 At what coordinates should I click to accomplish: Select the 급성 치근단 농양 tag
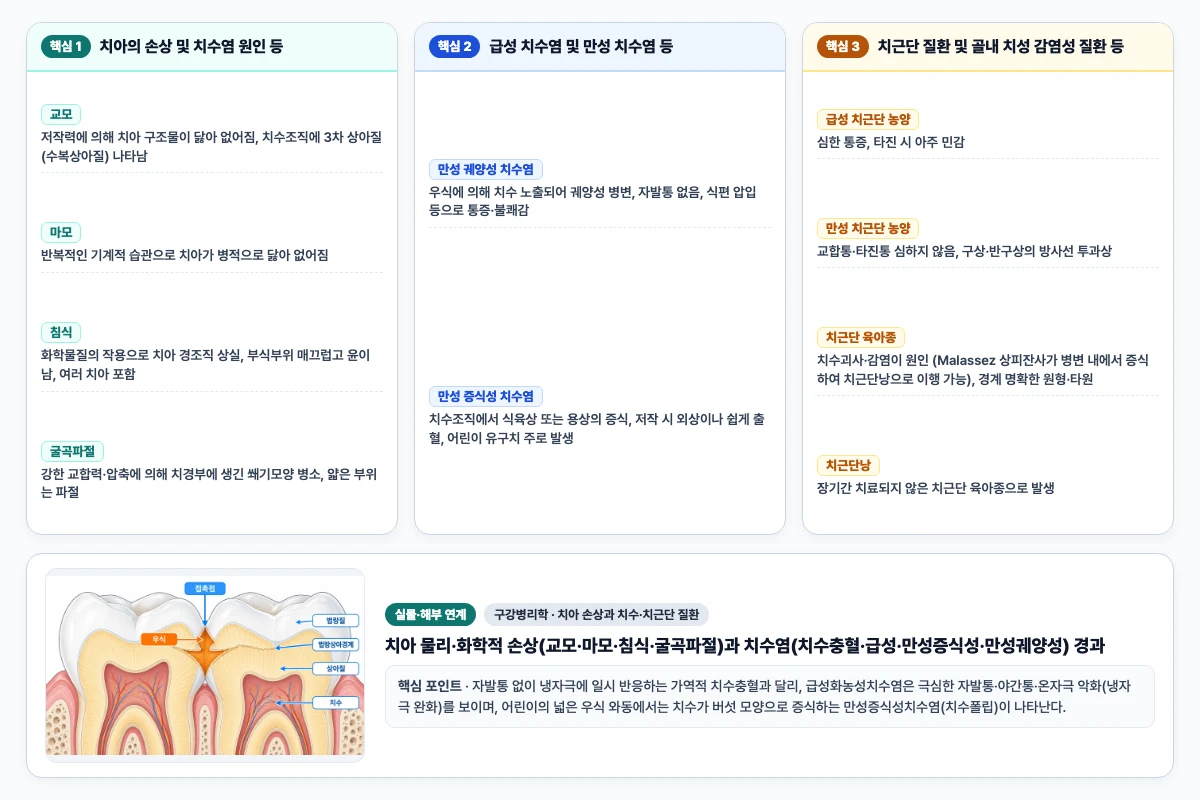click(868, 119)
